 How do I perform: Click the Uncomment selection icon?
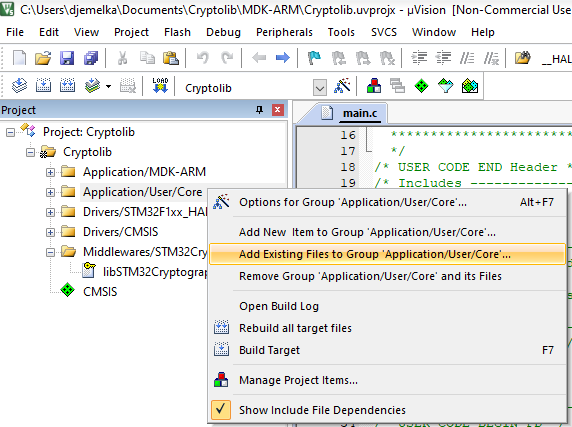[x=491, y=58]
